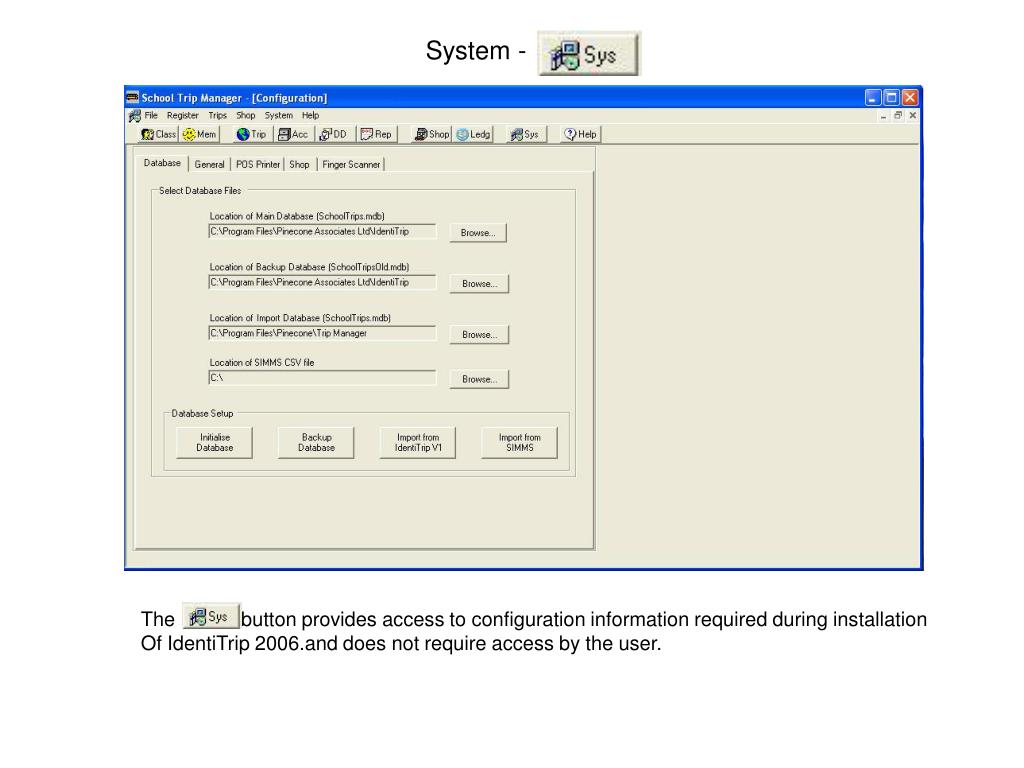
Task: Maximize the School Trip Manager window
Action: (x=891, y=98)
